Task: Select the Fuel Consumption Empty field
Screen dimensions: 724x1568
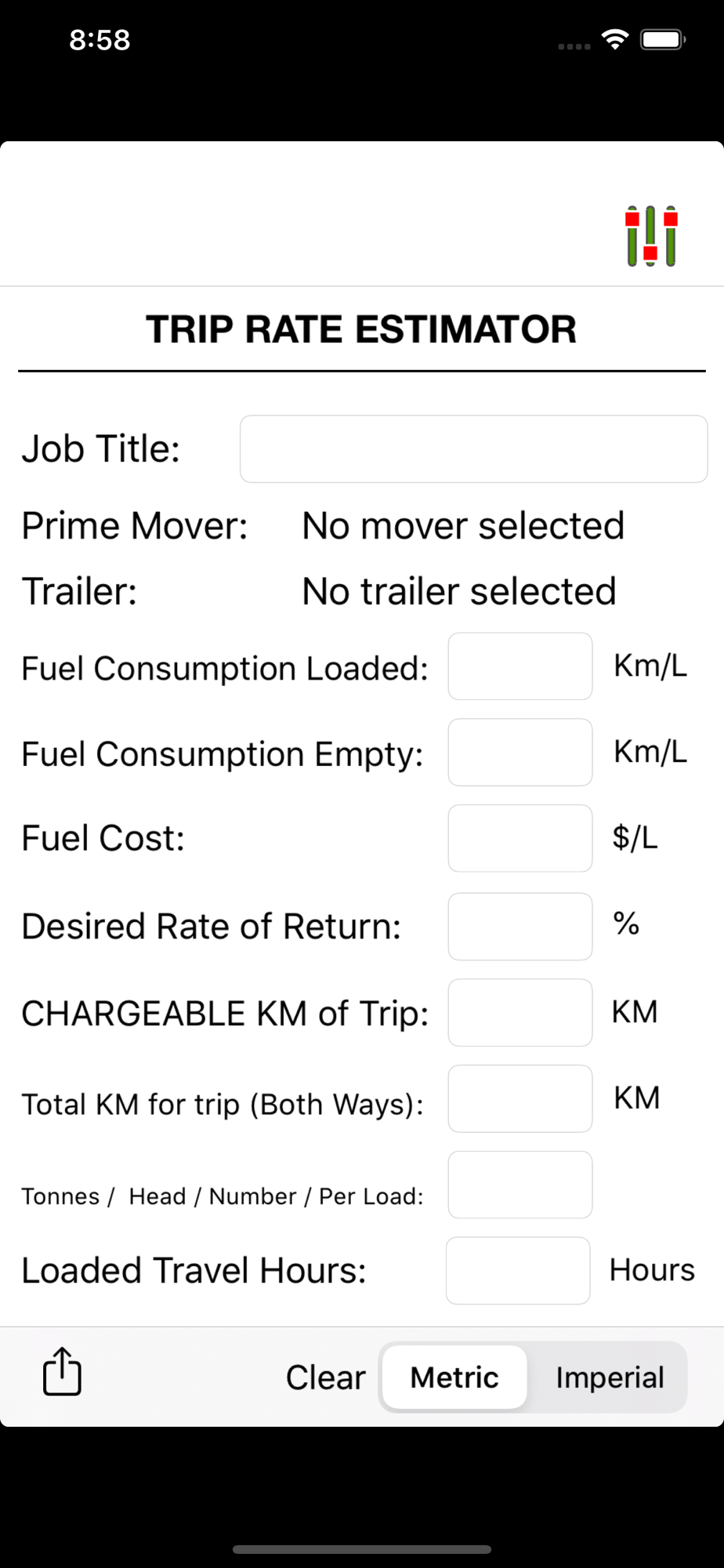Action: tap(520, 753)
